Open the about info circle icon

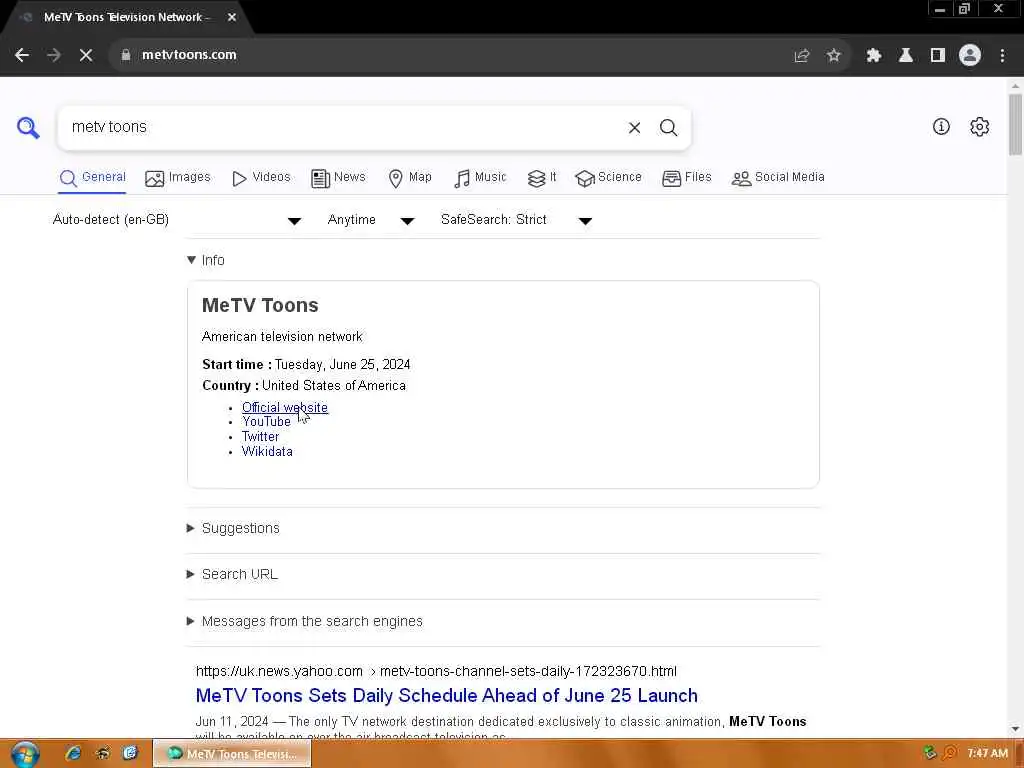(x=940, y=127)
